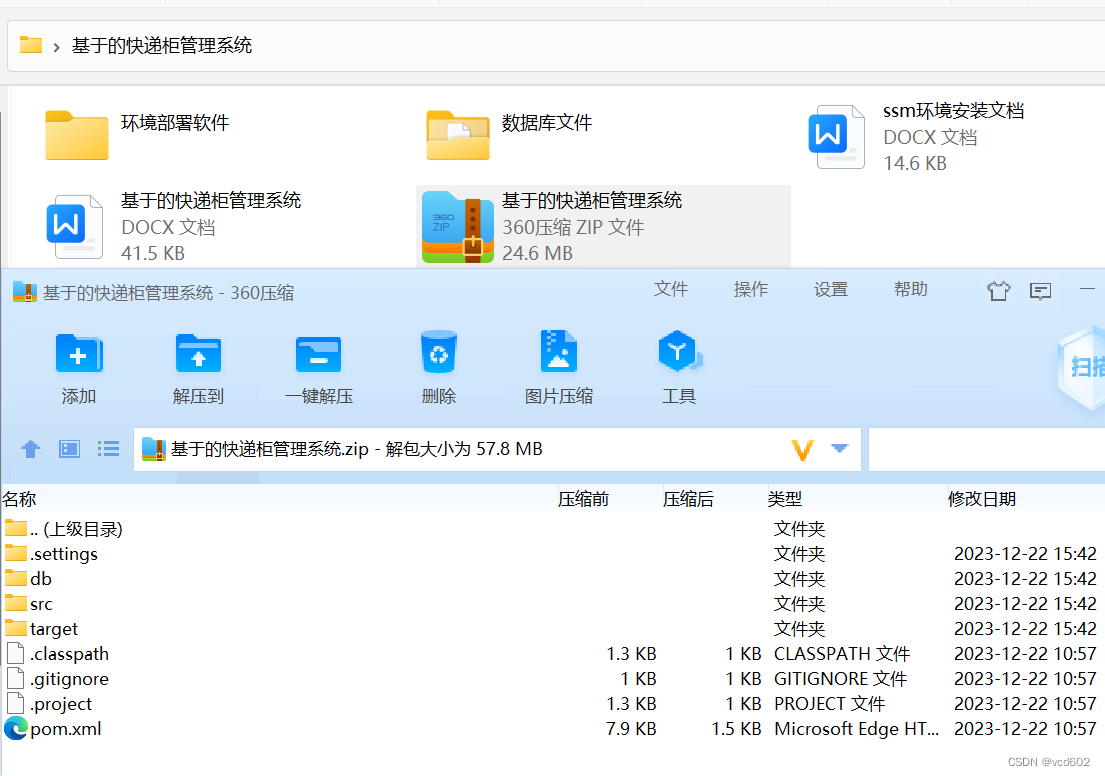The height and width of the screenshot is (776, 1105).
Task: Click the Explorer breadcrumb 基于的快递柜管理系统
Action: click(161, 46)
